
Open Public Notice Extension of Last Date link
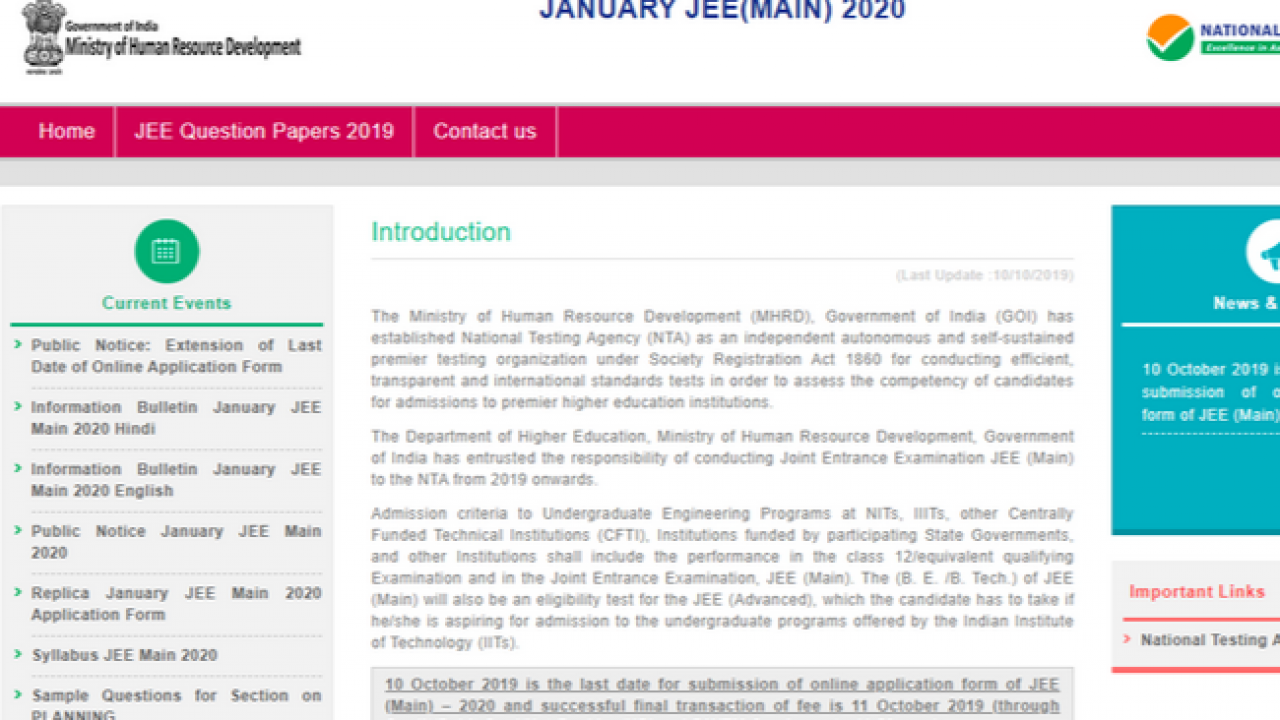pyautogui.click(x=176, y=356)
